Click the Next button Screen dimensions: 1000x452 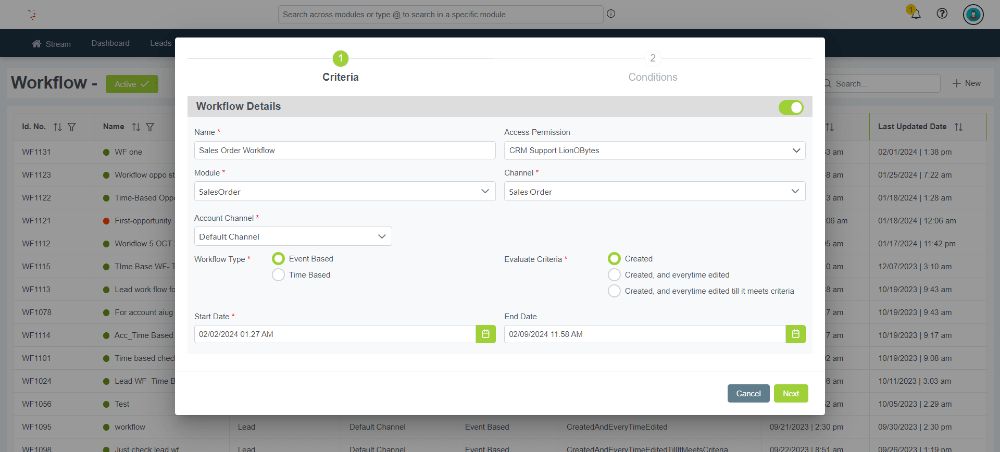point(790,394)
